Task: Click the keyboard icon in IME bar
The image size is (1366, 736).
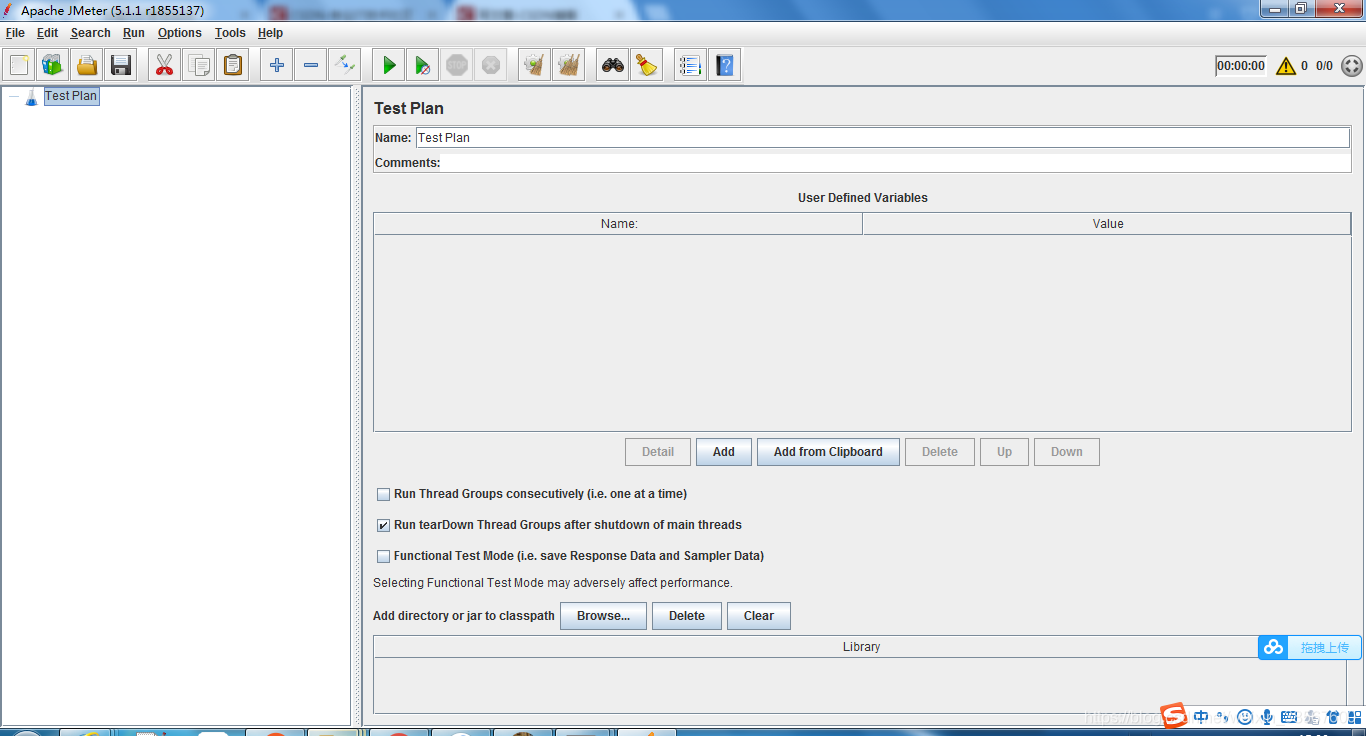Action: coord(1288,717)
